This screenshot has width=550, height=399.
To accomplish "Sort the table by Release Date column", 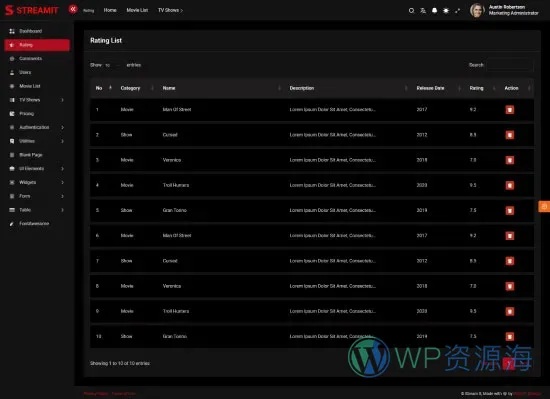I will (438, 88).
